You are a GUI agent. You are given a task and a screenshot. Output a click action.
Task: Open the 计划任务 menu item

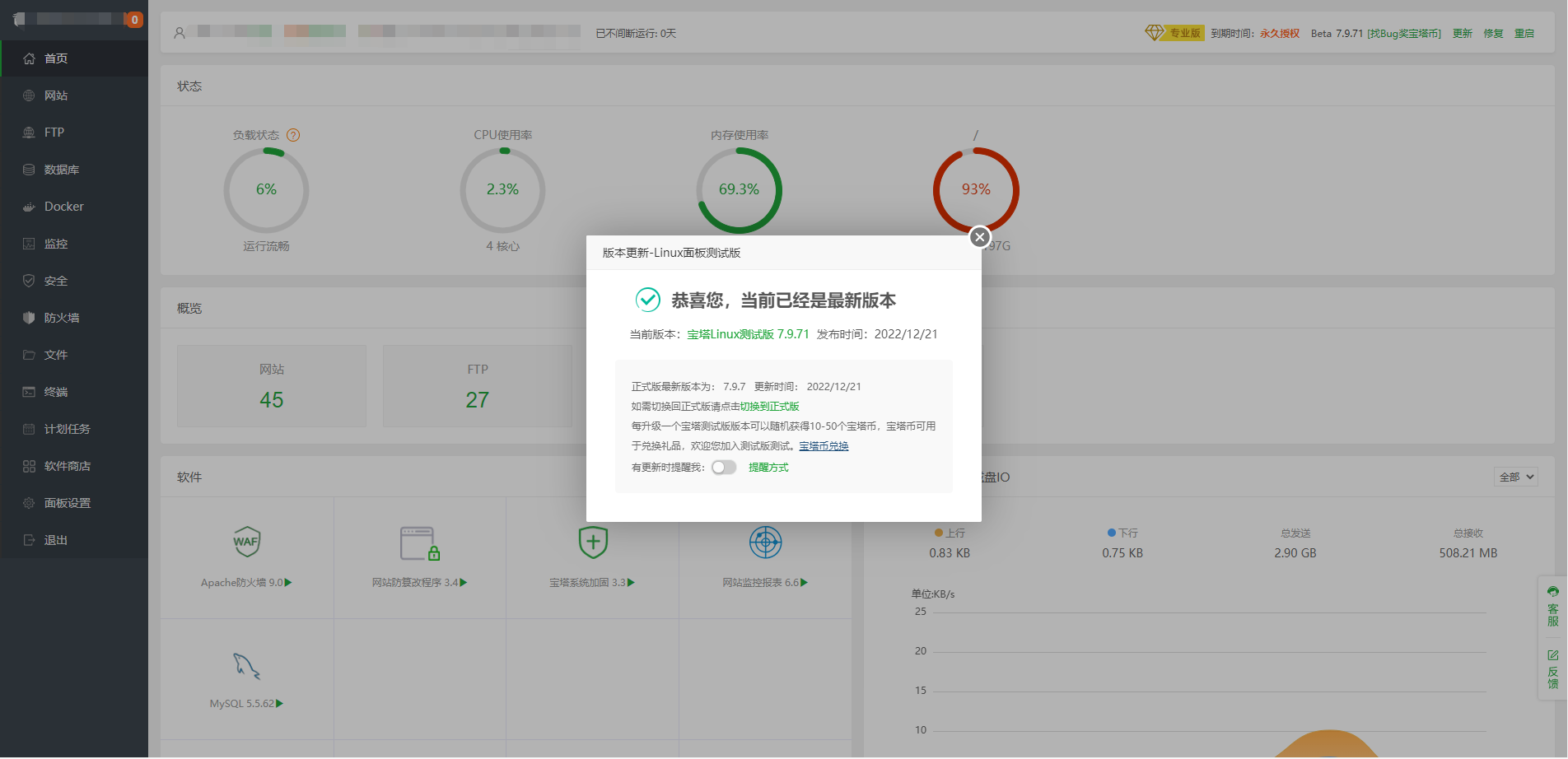(74, 429)
